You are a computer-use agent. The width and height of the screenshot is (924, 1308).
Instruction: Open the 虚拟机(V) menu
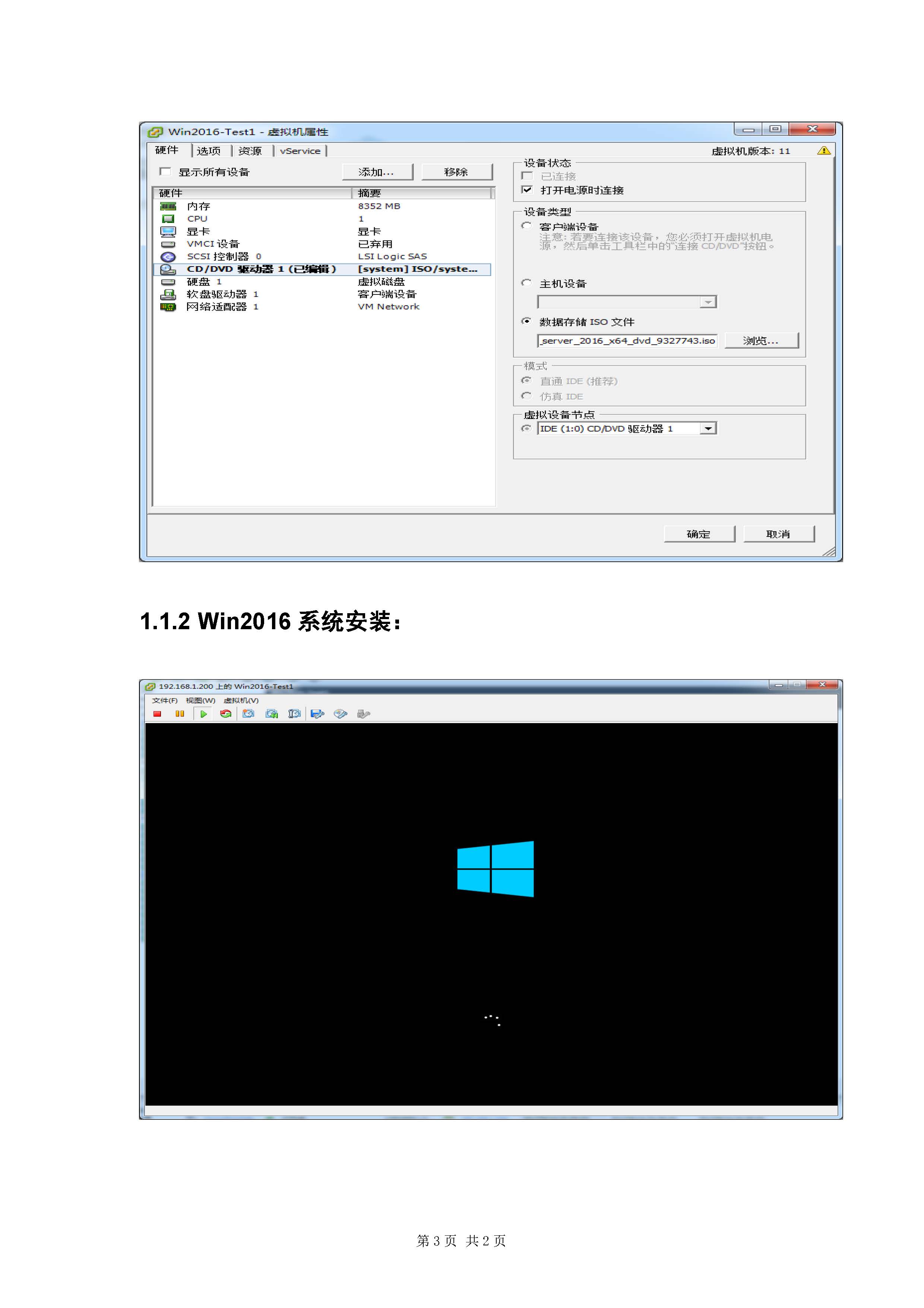241,700
